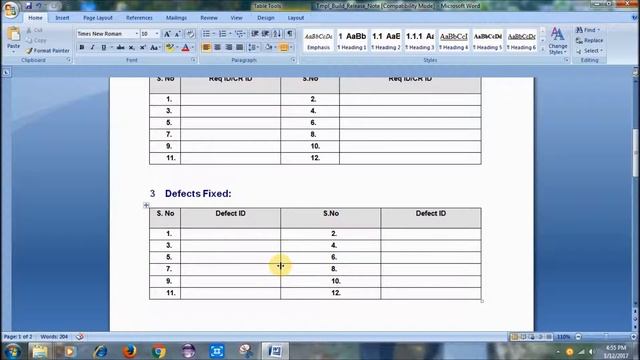Open the Change Case dropdown
Screen dimensions: 640x360
tap(154, 47)
